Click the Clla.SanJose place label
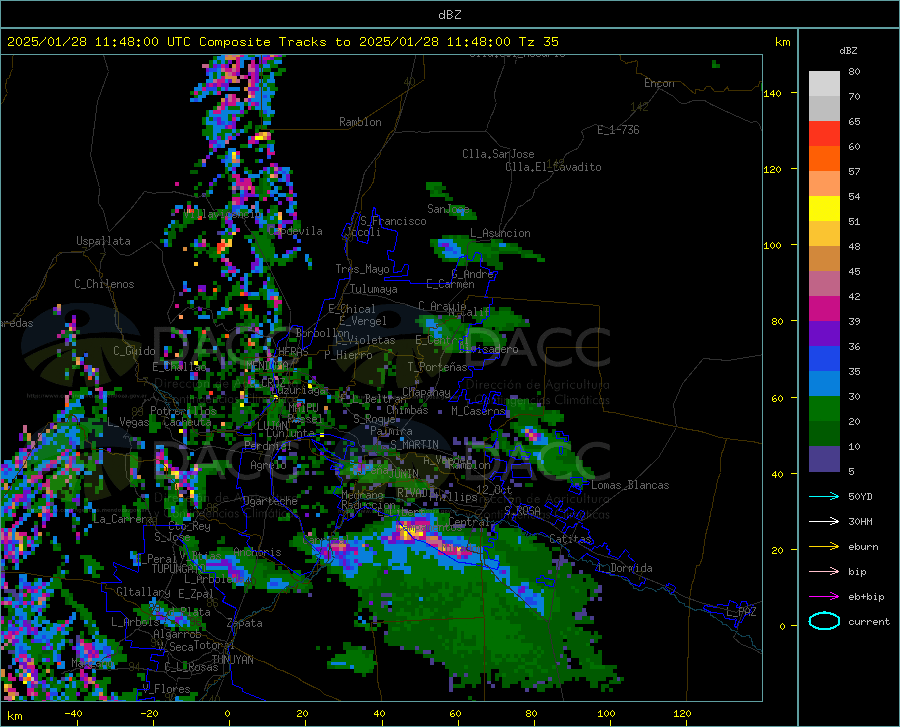 (498, 154)
